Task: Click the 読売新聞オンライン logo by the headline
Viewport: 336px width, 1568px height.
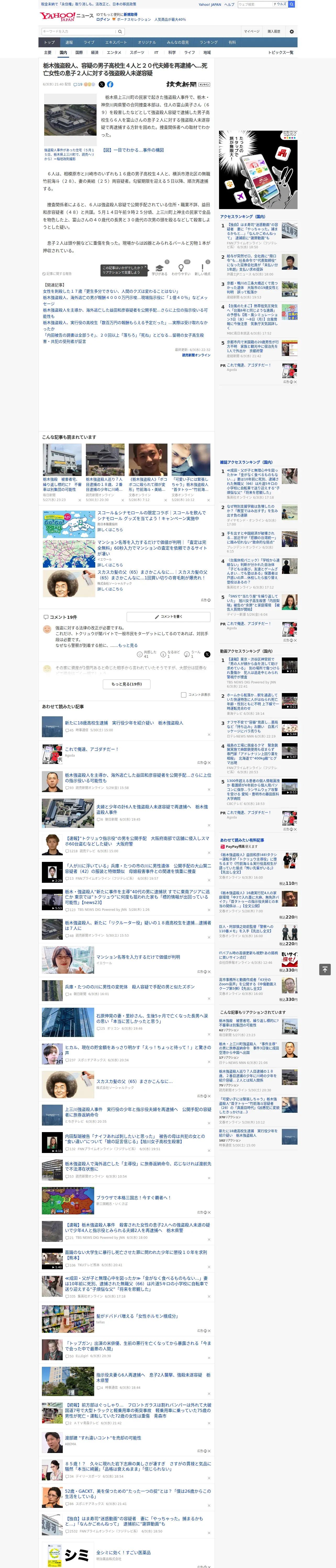Action: [x=188, y=85]
